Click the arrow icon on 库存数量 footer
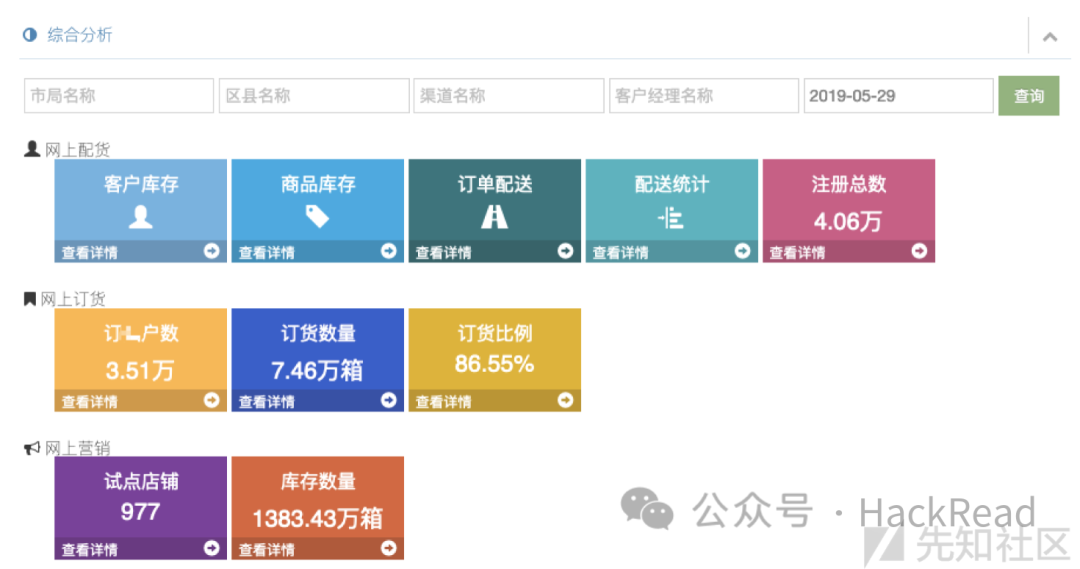Image resolution: width=1080 pixels, height=569 pixels. click(388, 548)
